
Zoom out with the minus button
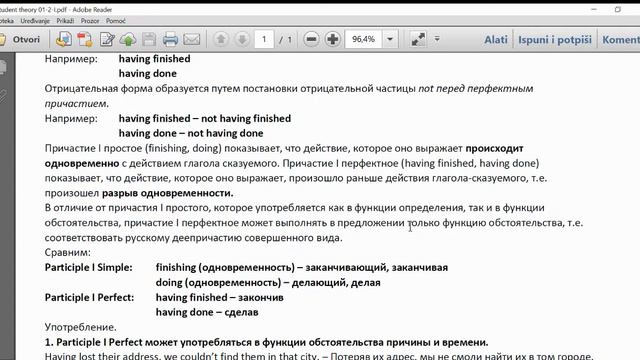click(x=311, y=39)
